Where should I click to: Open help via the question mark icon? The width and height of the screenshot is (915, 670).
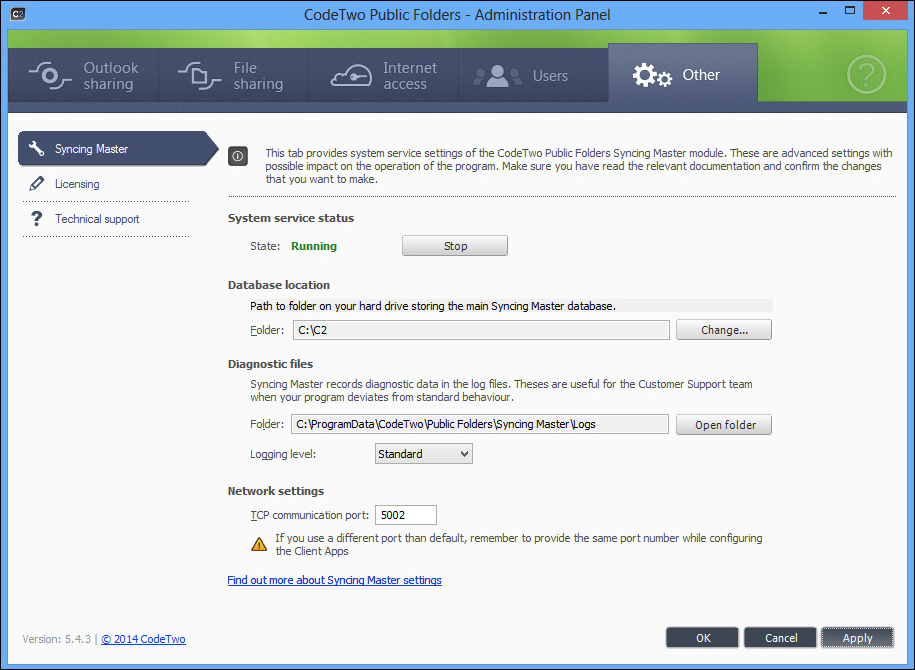867,75
